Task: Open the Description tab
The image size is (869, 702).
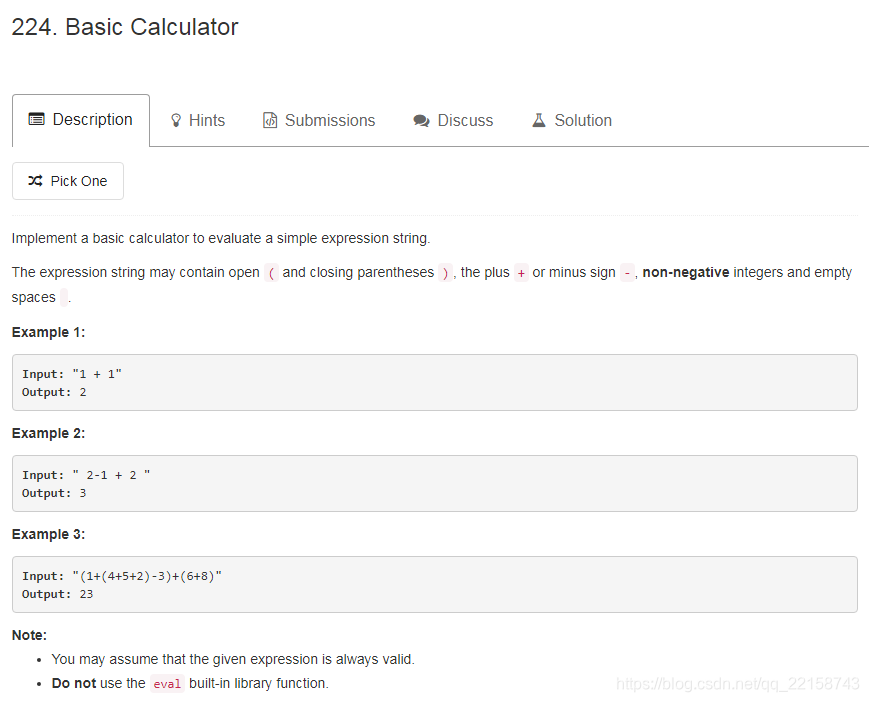Action: tap(81, 120)
